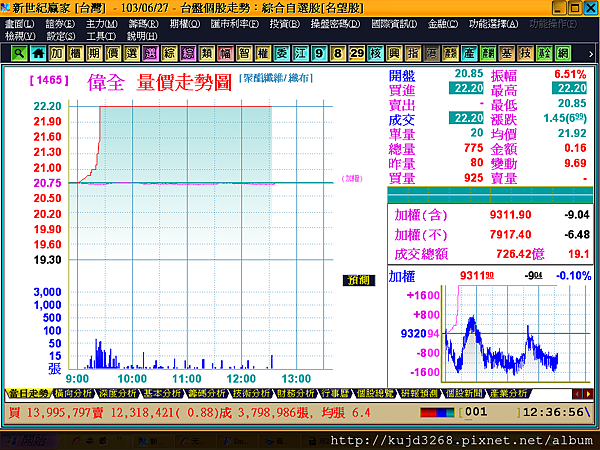Click the cyan 江 toolbar icon
This screenshot has width=600, height=450.
click(300, 53)
